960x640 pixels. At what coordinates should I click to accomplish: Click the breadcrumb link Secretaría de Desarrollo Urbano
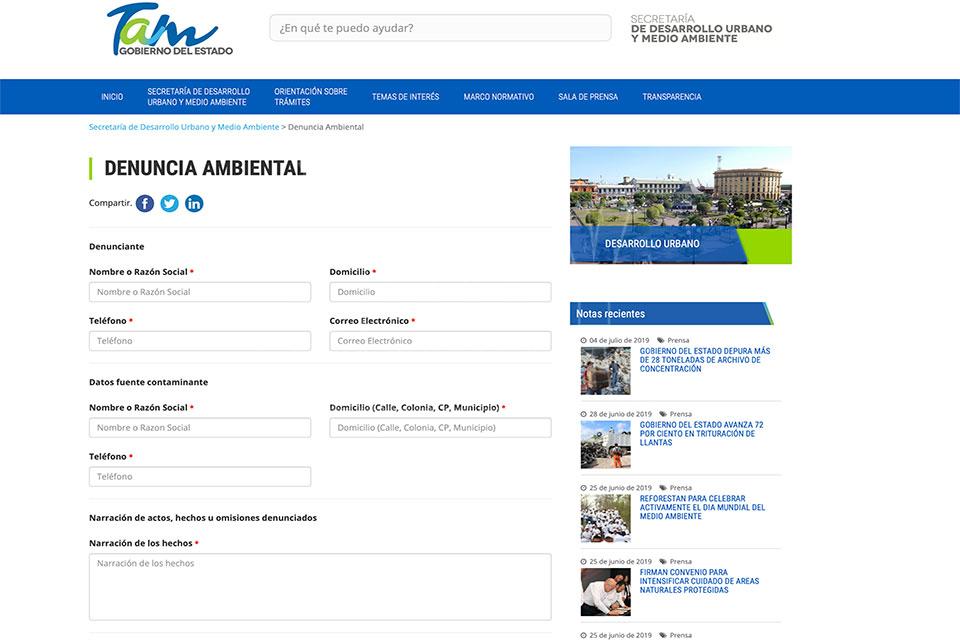click(x=184, y=127)
